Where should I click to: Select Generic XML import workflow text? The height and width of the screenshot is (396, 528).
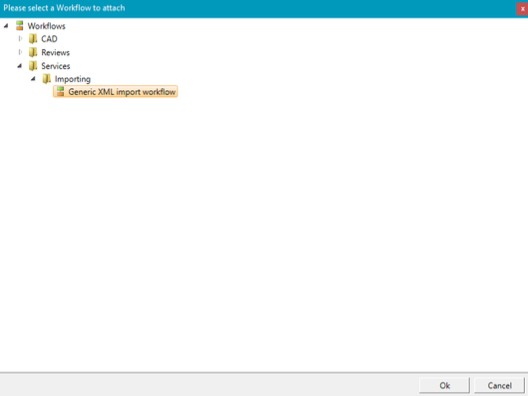pyautogui.click(x=122, y=92)
